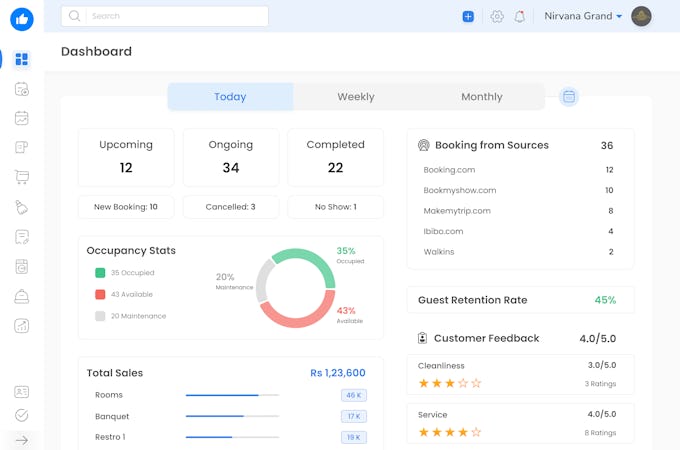Click the 3 Ratings text under Cleanliness
Image resolution: width=680 pixels, height=450 pixels.
[x=600, y=384]
